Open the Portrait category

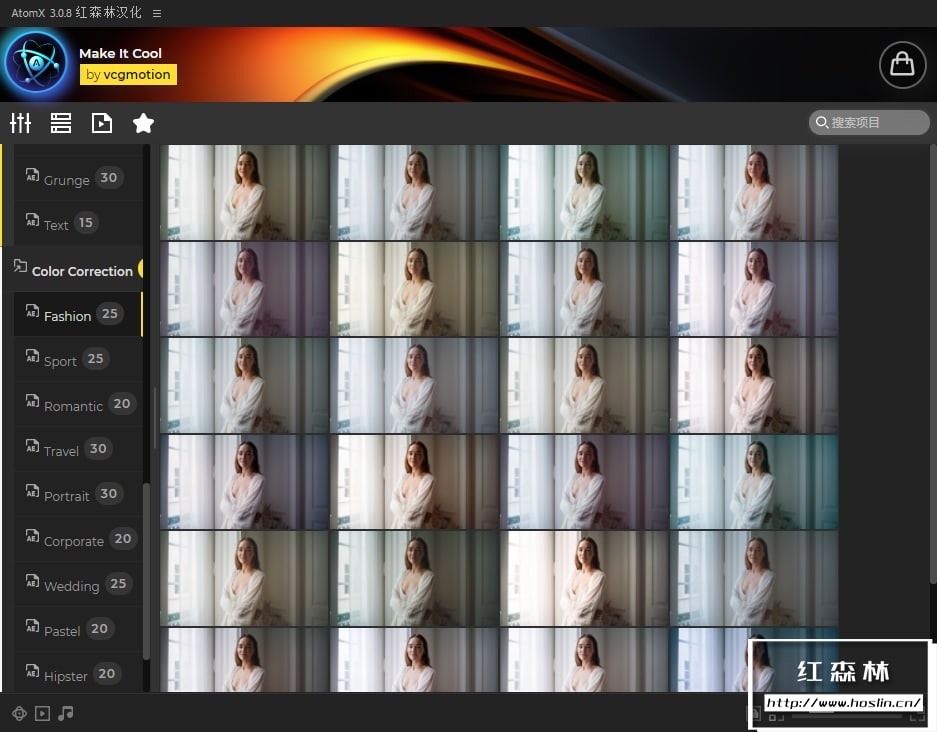point(78,495)
